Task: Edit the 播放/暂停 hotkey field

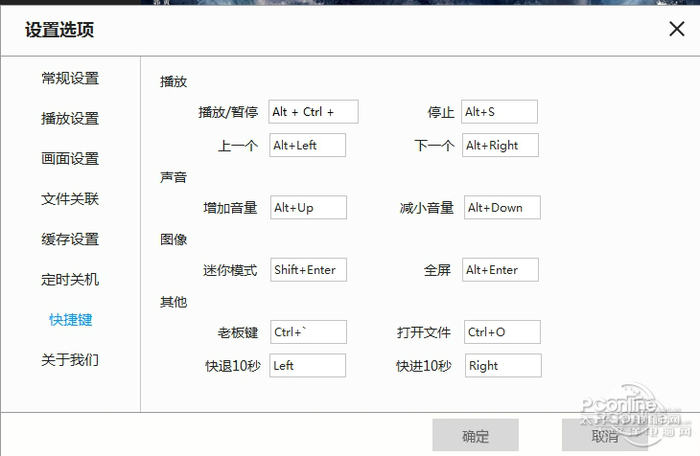Action: [x=313, y=112]
